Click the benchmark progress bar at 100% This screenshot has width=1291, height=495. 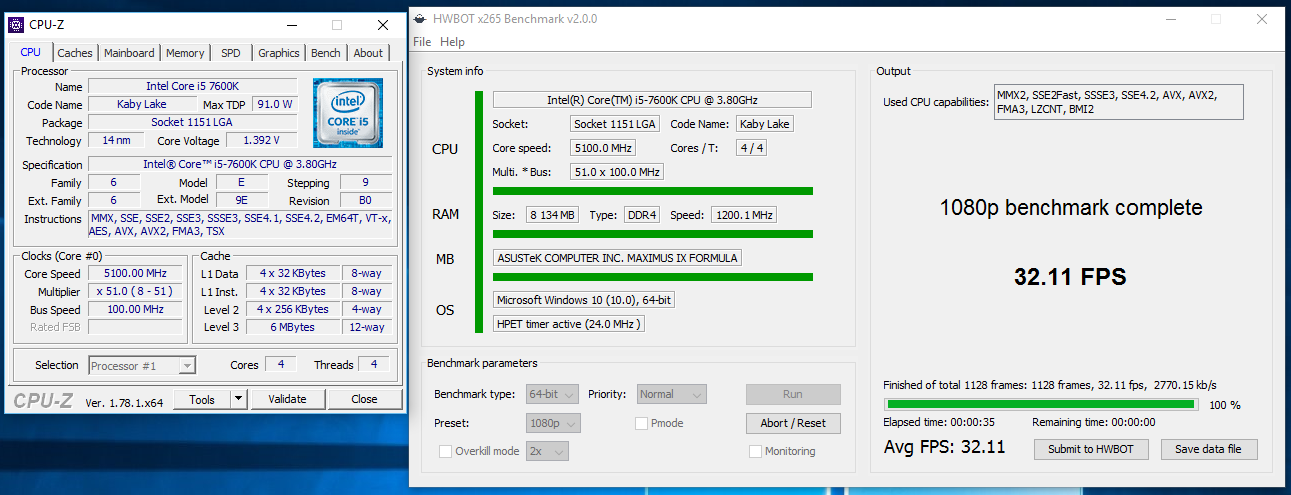pos(1041,404)
